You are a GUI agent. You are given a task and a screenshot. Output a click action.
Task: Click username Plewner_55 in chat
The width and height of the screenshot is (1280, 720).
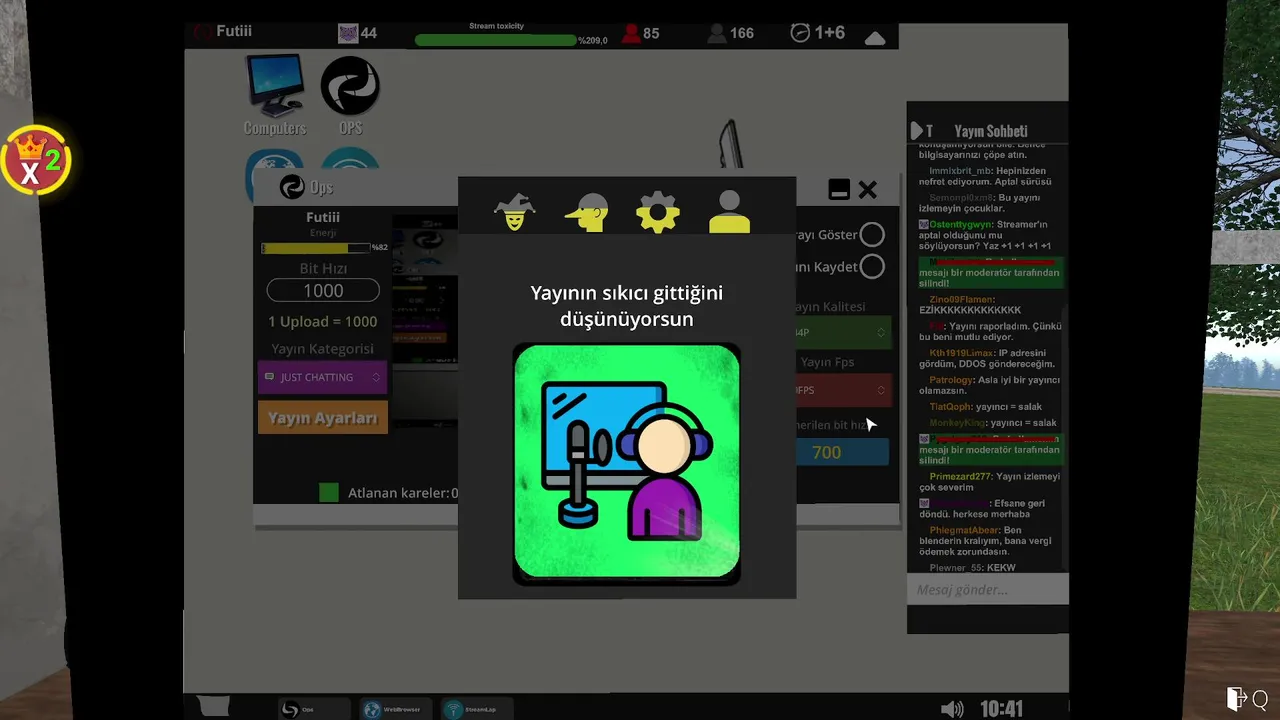[955, 568]
